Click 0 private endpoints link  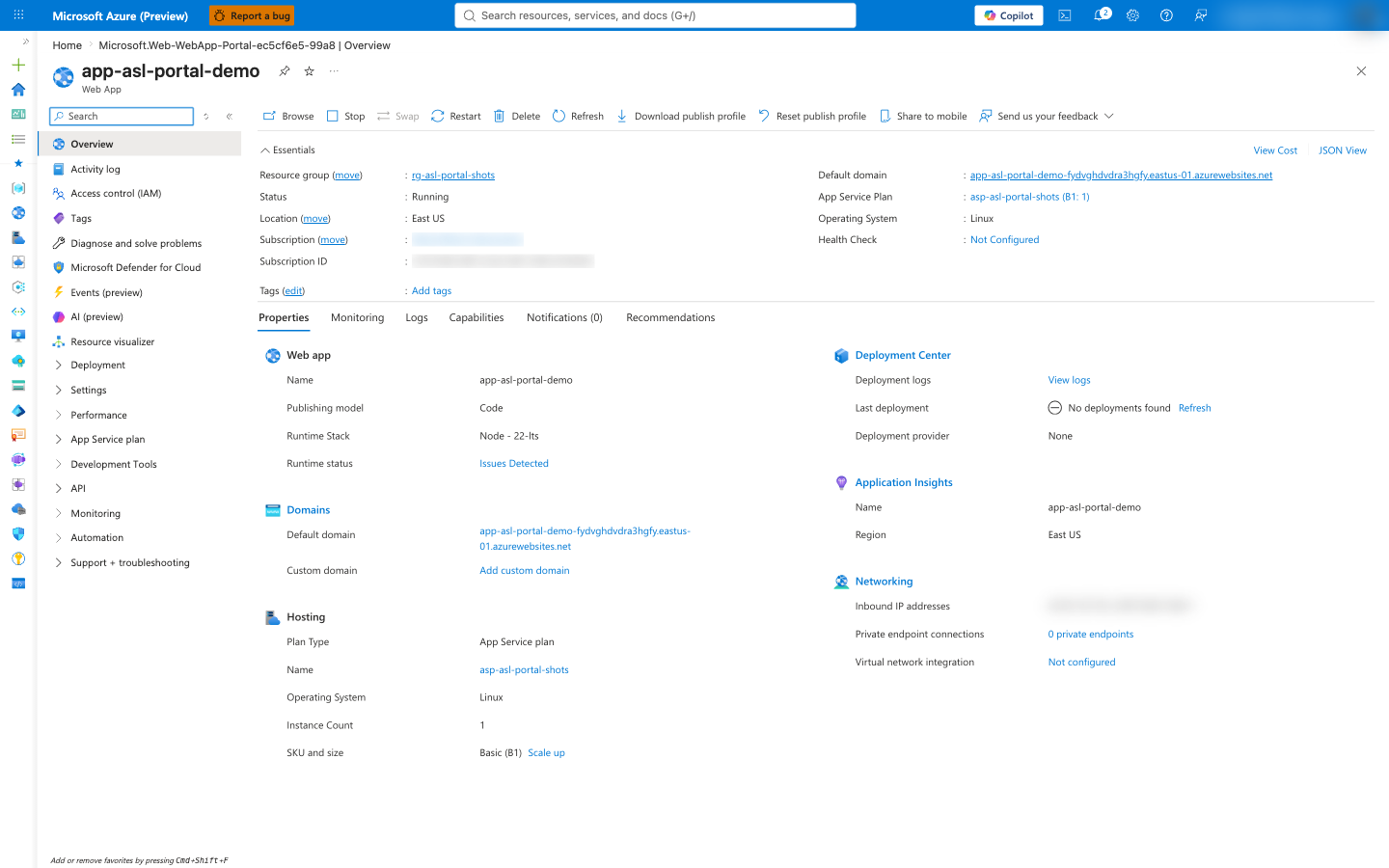(1091, 635)
